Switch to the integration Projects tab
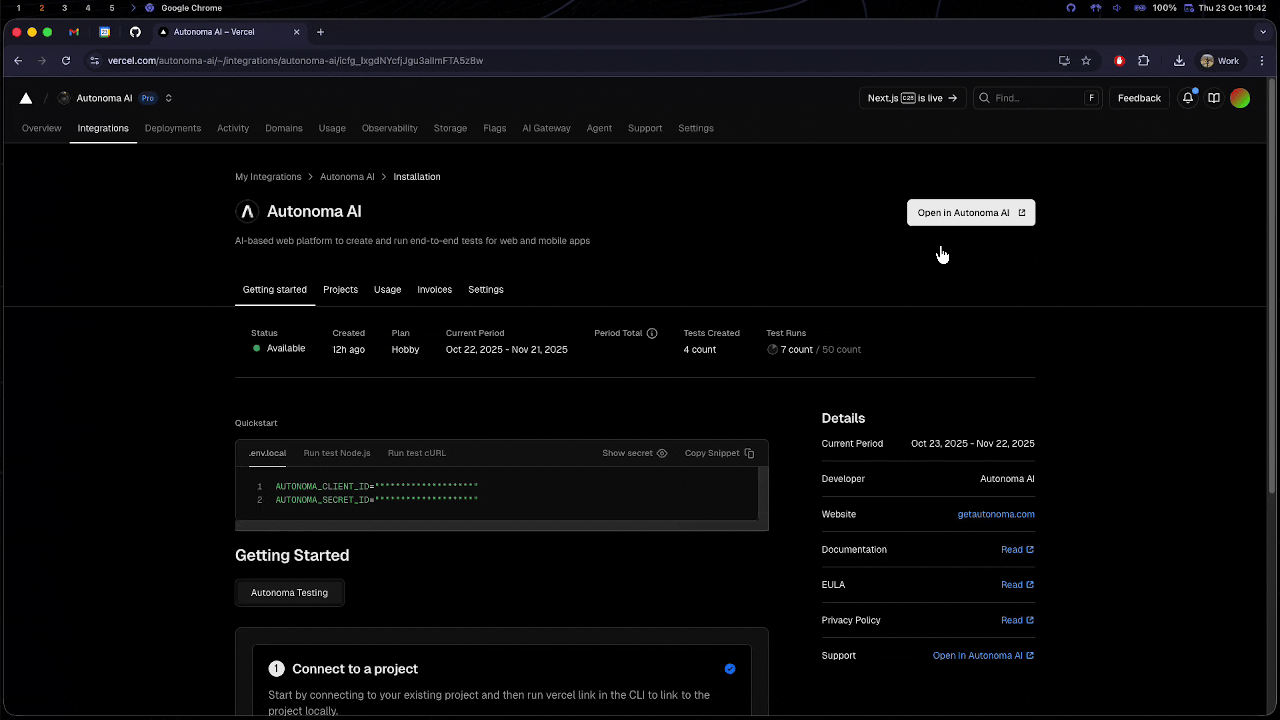1280x720 pixels. click(x=340, y=289)
